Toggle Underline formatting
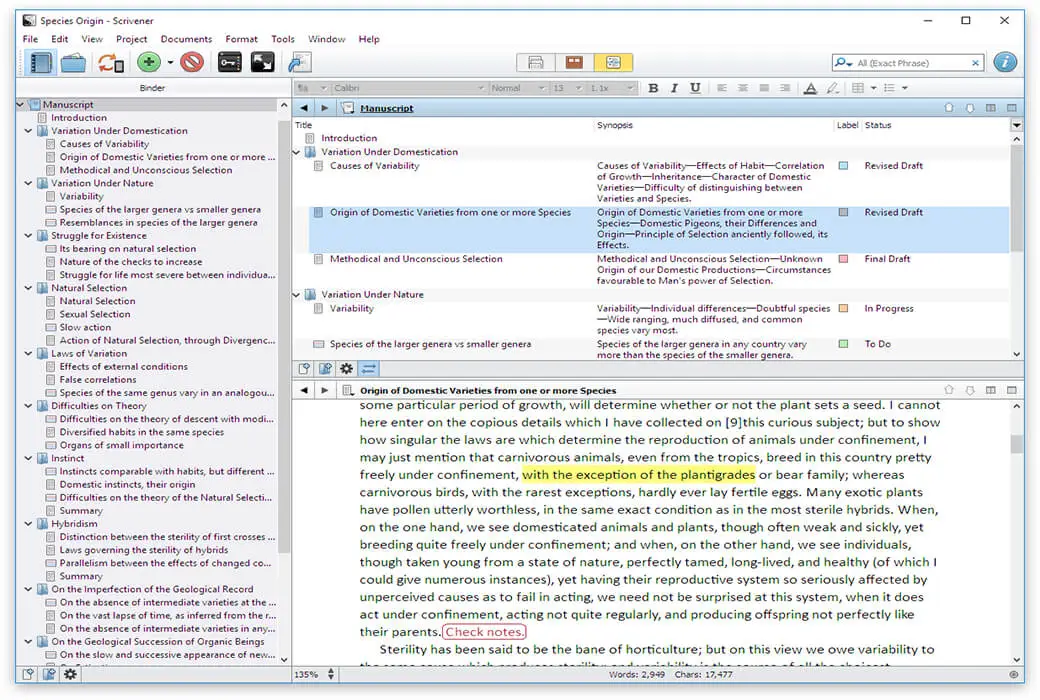Viewport: 1040px width, 700px height. [x=695, y=88]
